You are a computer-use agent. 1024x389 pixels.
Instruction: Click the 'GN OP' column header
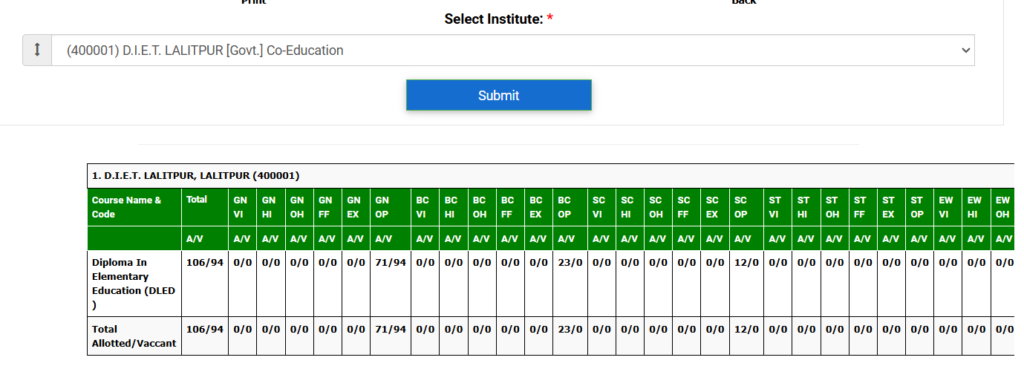click(x=391, y=207)
